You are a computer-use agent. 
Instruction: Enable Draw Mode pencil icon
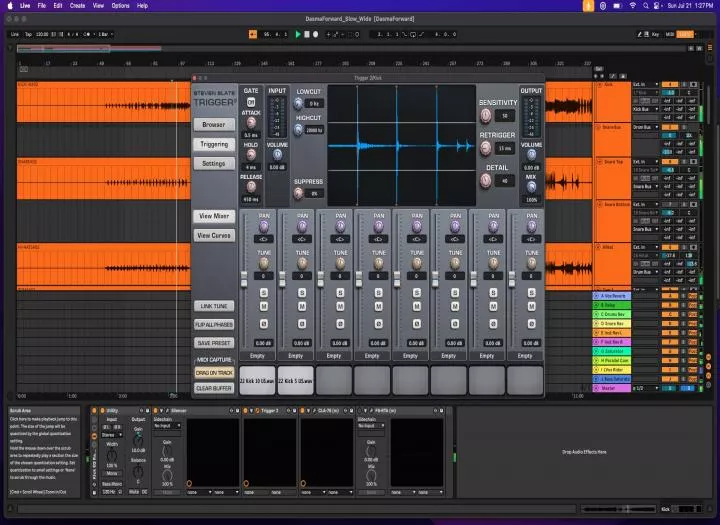[640, 34]
